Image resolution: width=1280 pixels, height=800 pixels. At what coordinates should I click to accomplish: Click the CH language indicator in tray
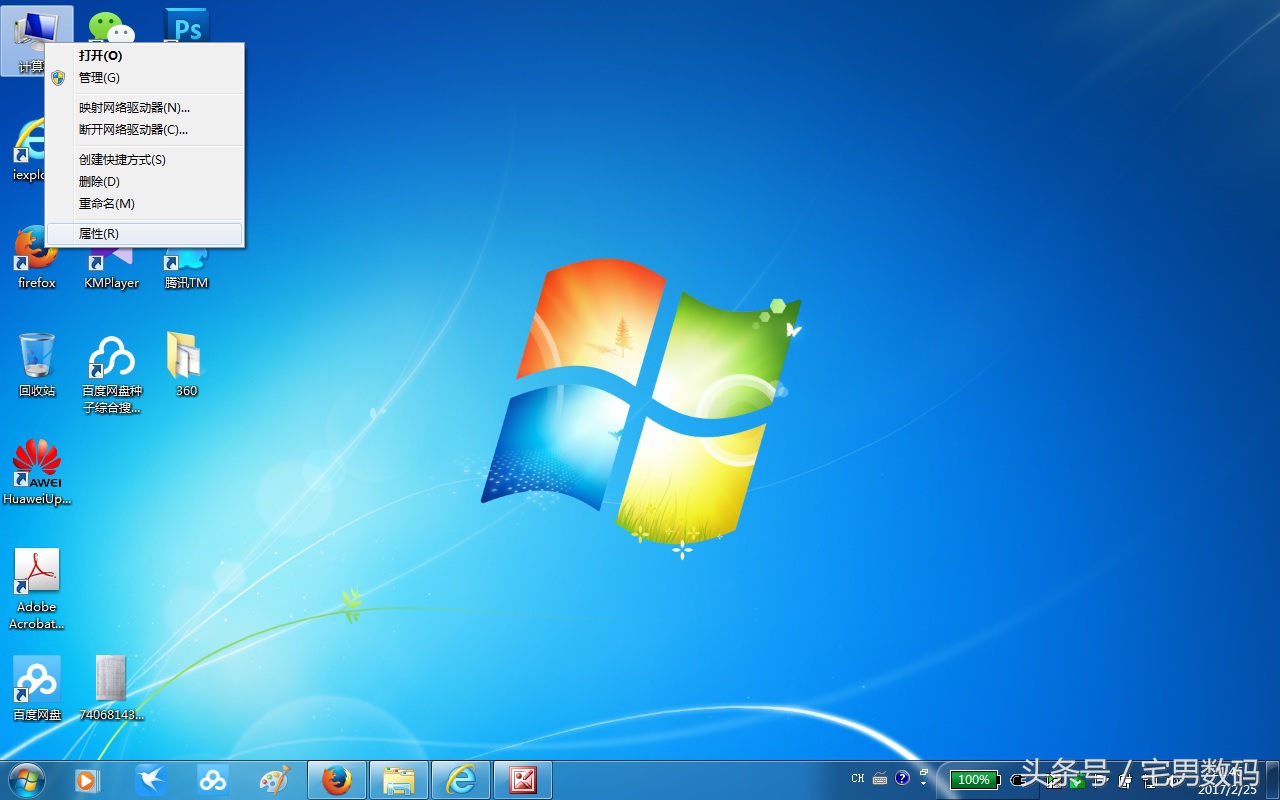click(x=858, y=779)
